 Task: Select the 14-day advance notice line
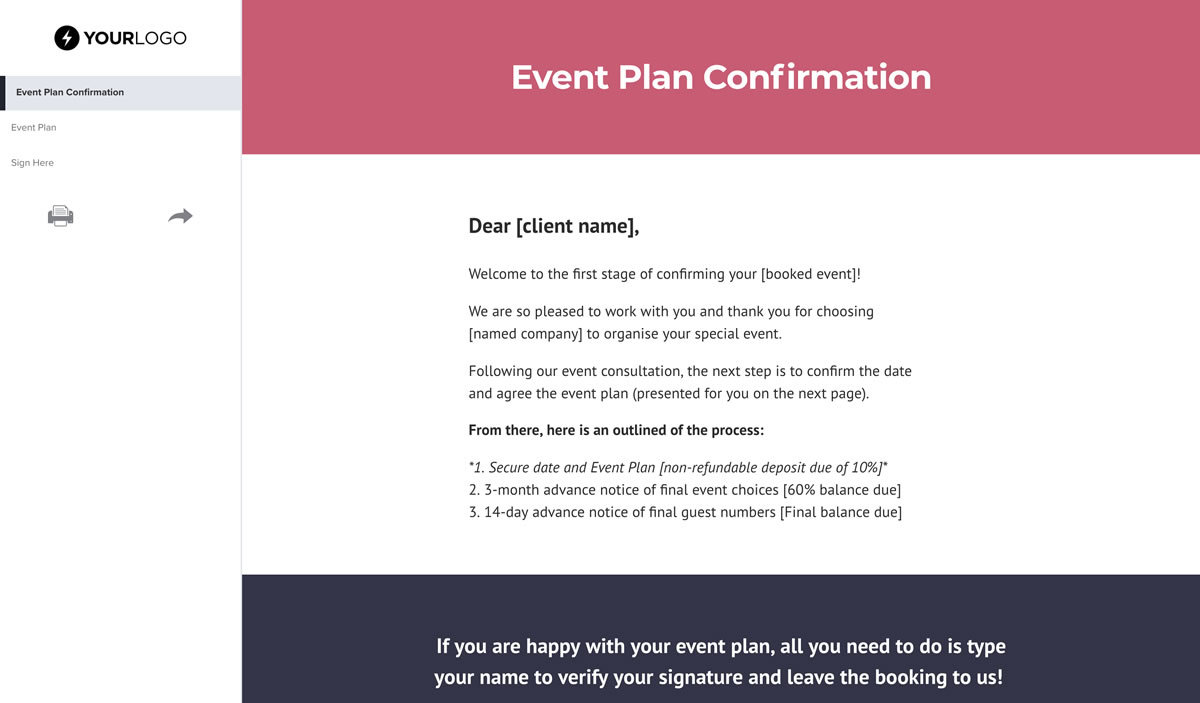(x=684, y=511)
